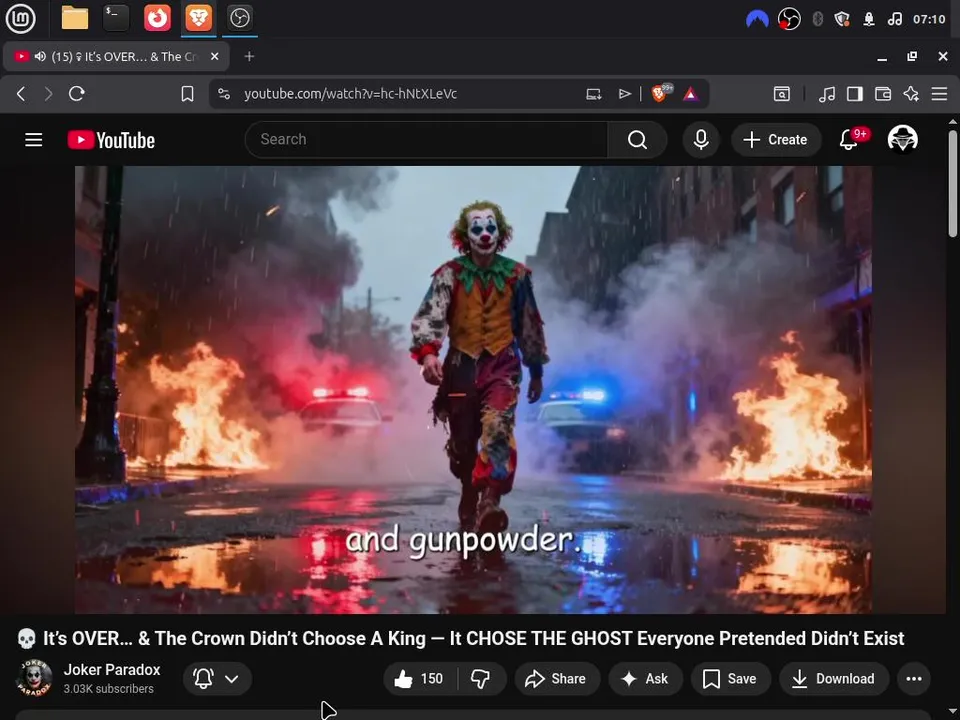Open the Brave main hamburger menu

939,94
